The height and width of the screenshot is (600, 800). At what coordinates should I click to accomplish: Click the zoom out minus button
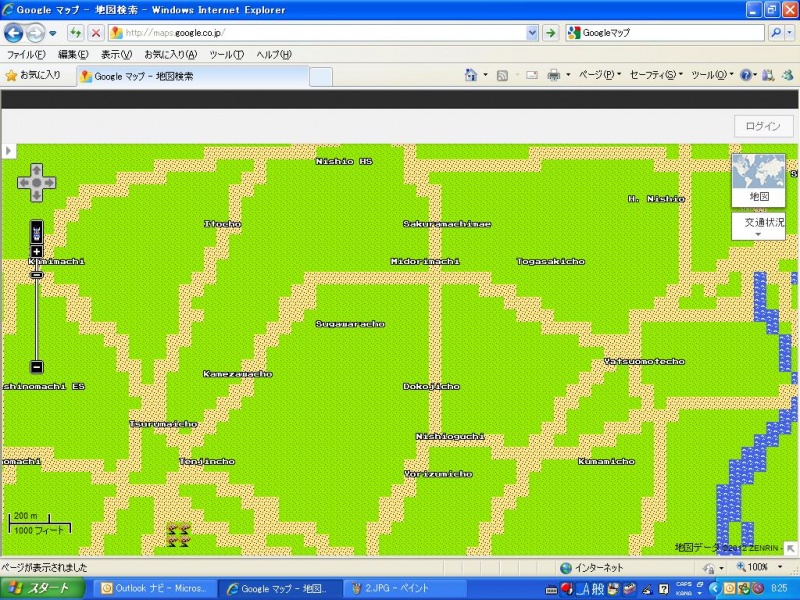37,367
